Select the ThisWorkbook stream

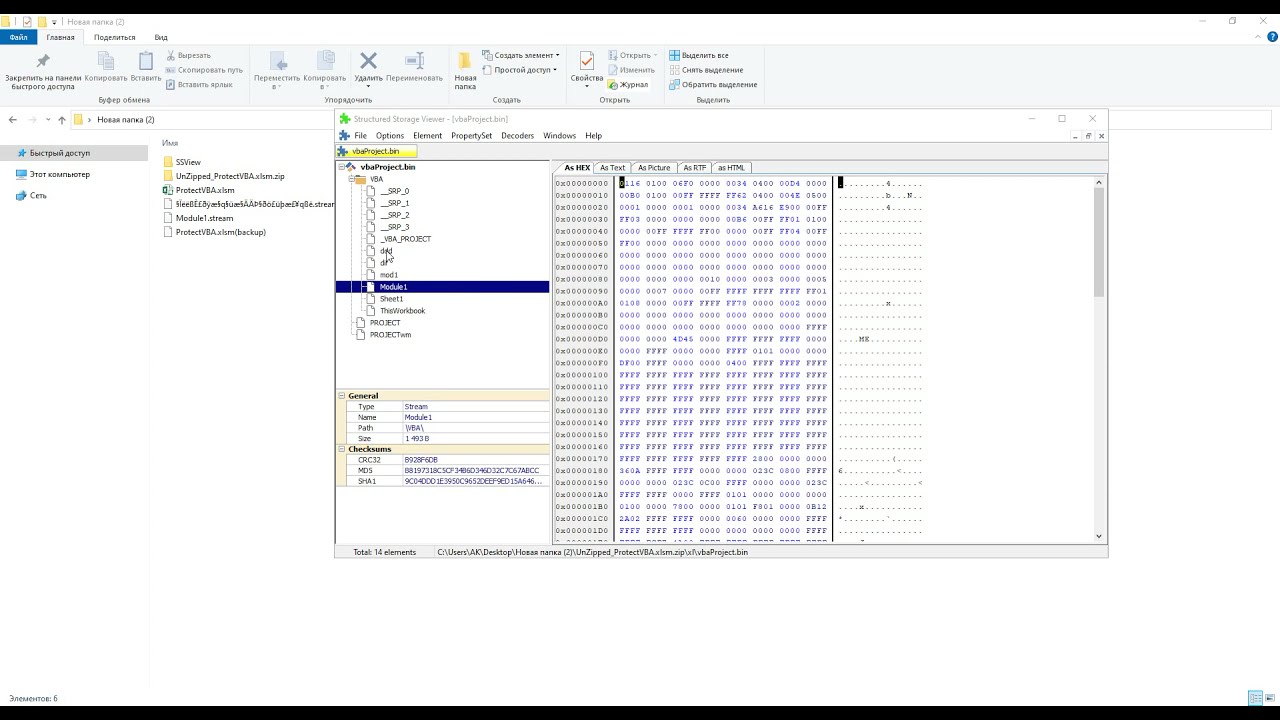click(x=402, y=311)
